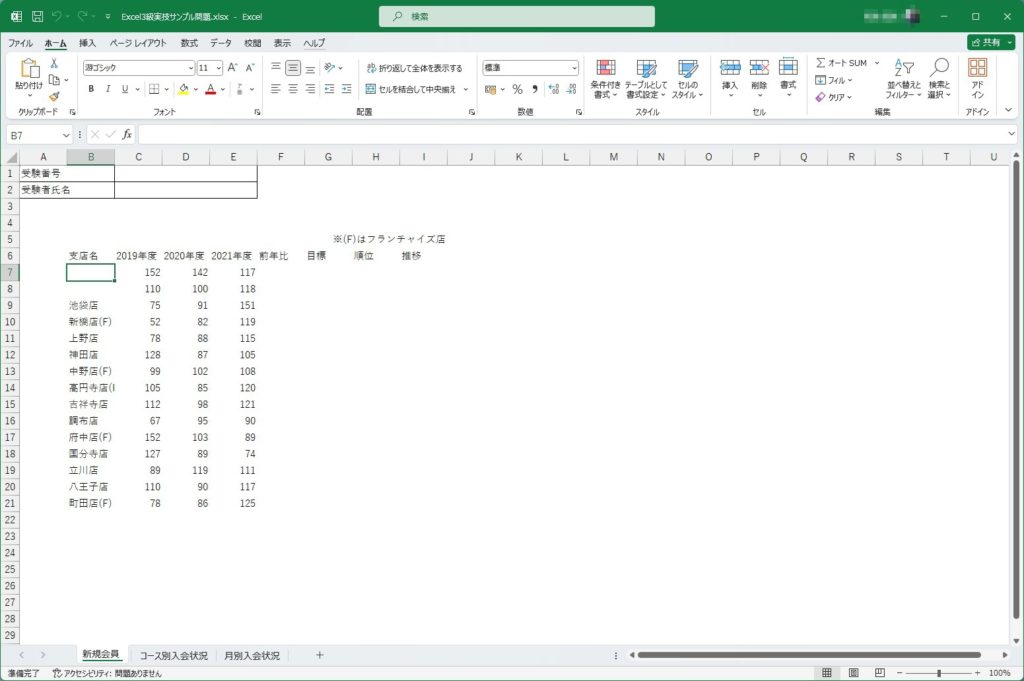
Task: Toggle bold formatting
Action: coord(91,89)
